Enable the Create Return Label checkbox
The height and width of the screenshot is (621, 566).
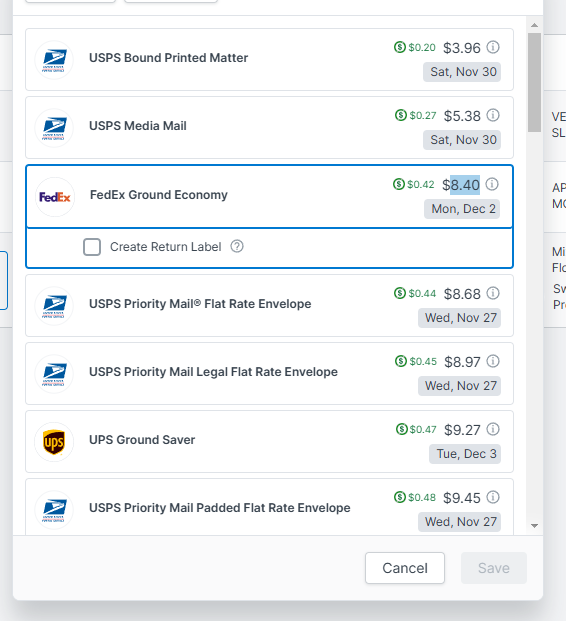coord(92,247)
